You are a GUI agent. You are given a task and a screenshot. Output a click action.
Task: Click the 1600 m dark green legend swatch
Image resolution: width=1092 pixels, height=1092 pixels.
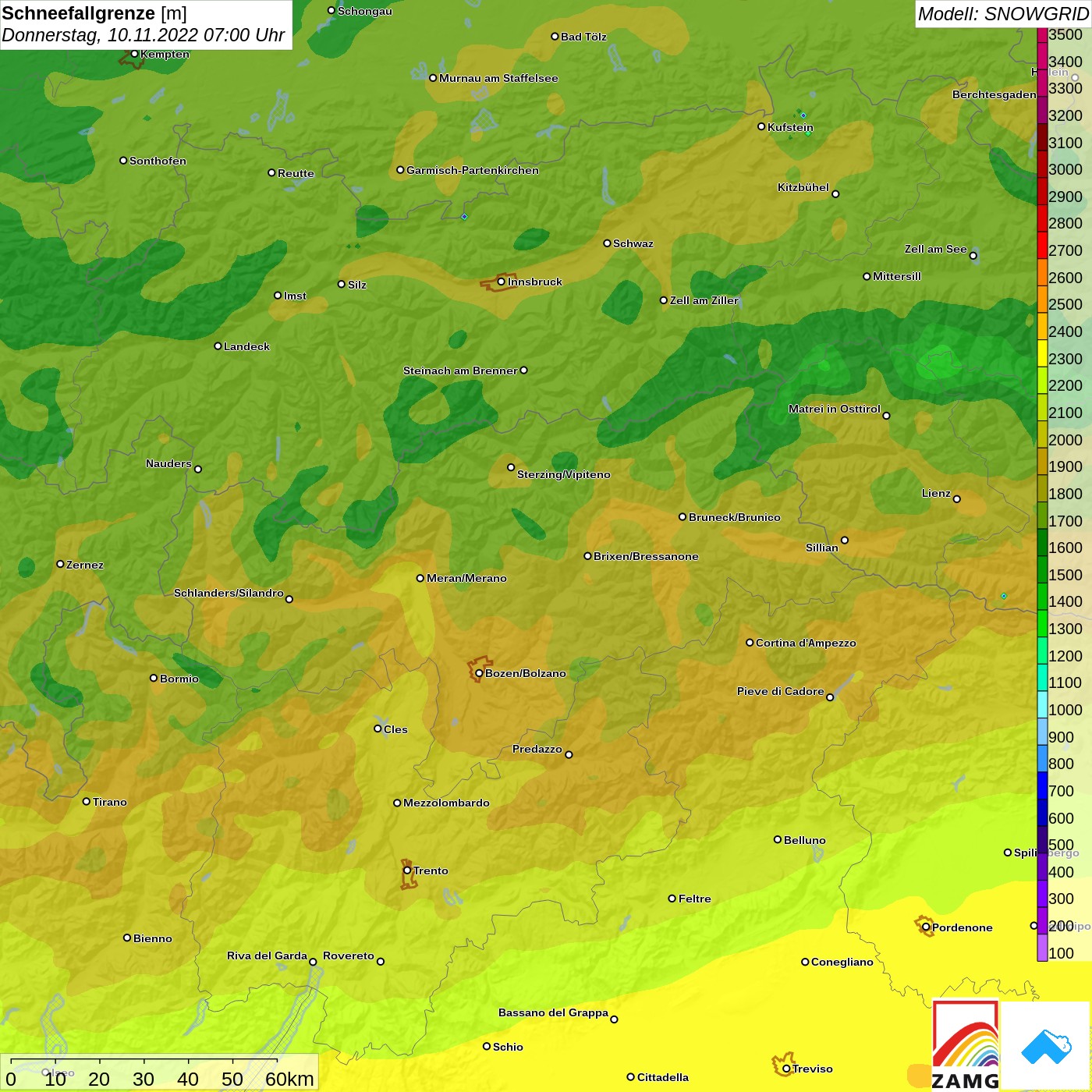click(1042, 542)
